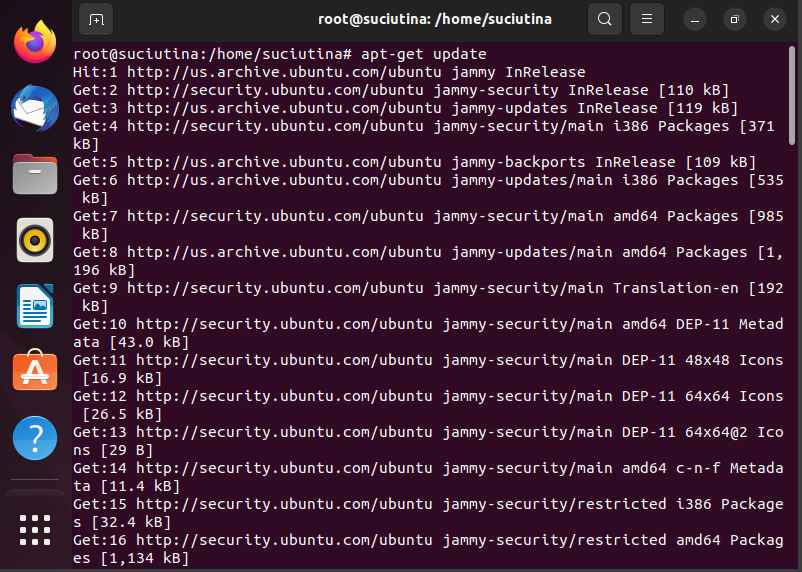Click the [16.9 kB] size text

pos(122,378)
